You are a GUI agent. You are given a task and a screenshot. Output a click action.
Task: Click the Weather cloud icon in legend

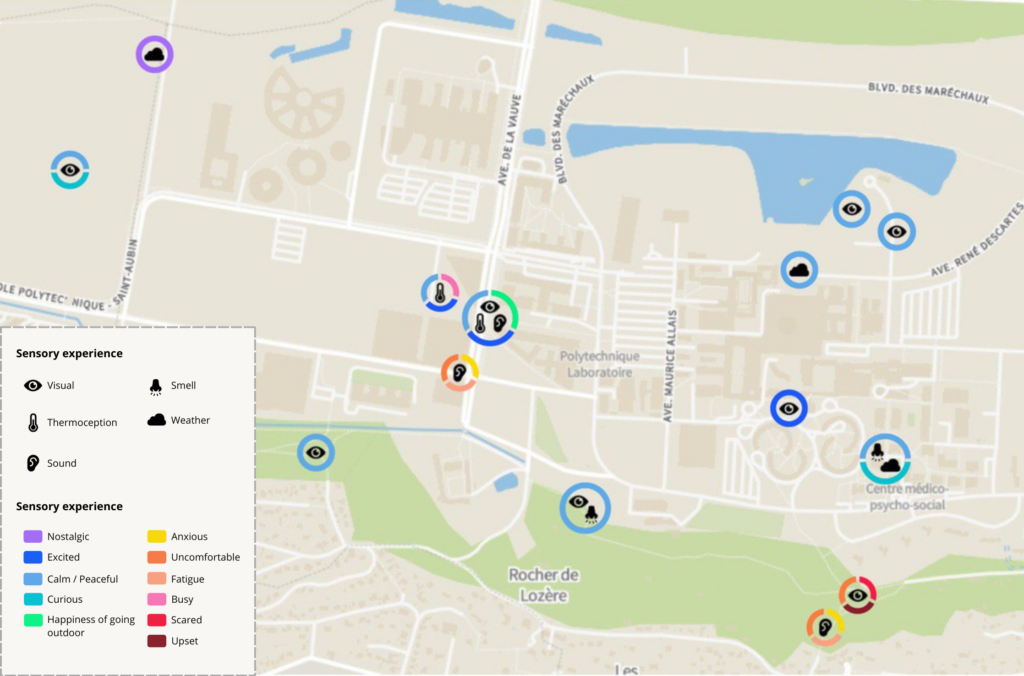pyautogui.click(x=156, y=420)
